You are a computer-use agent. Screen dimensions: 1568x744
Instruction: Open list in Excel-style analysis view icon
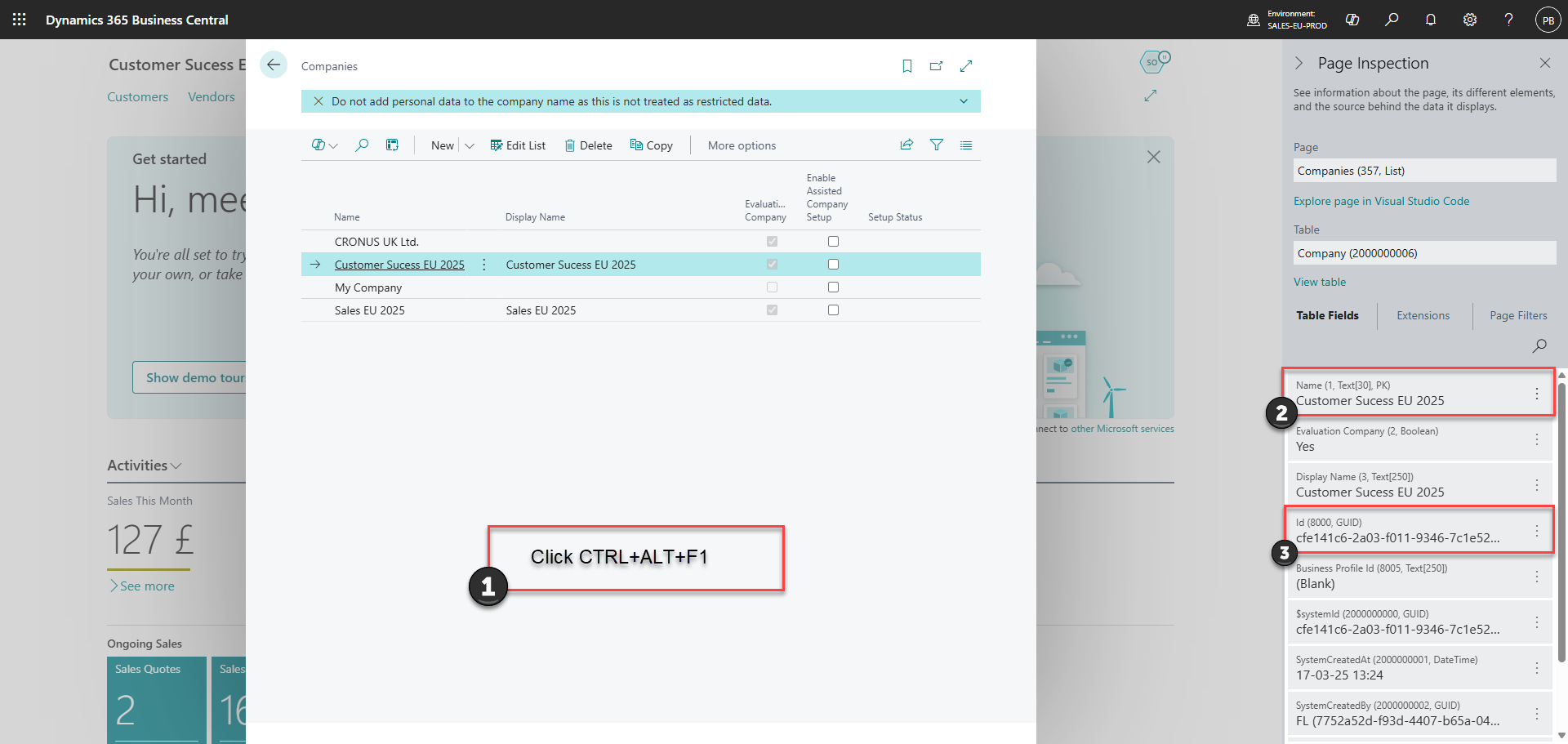pyautogui.click(x=393, y=145)
